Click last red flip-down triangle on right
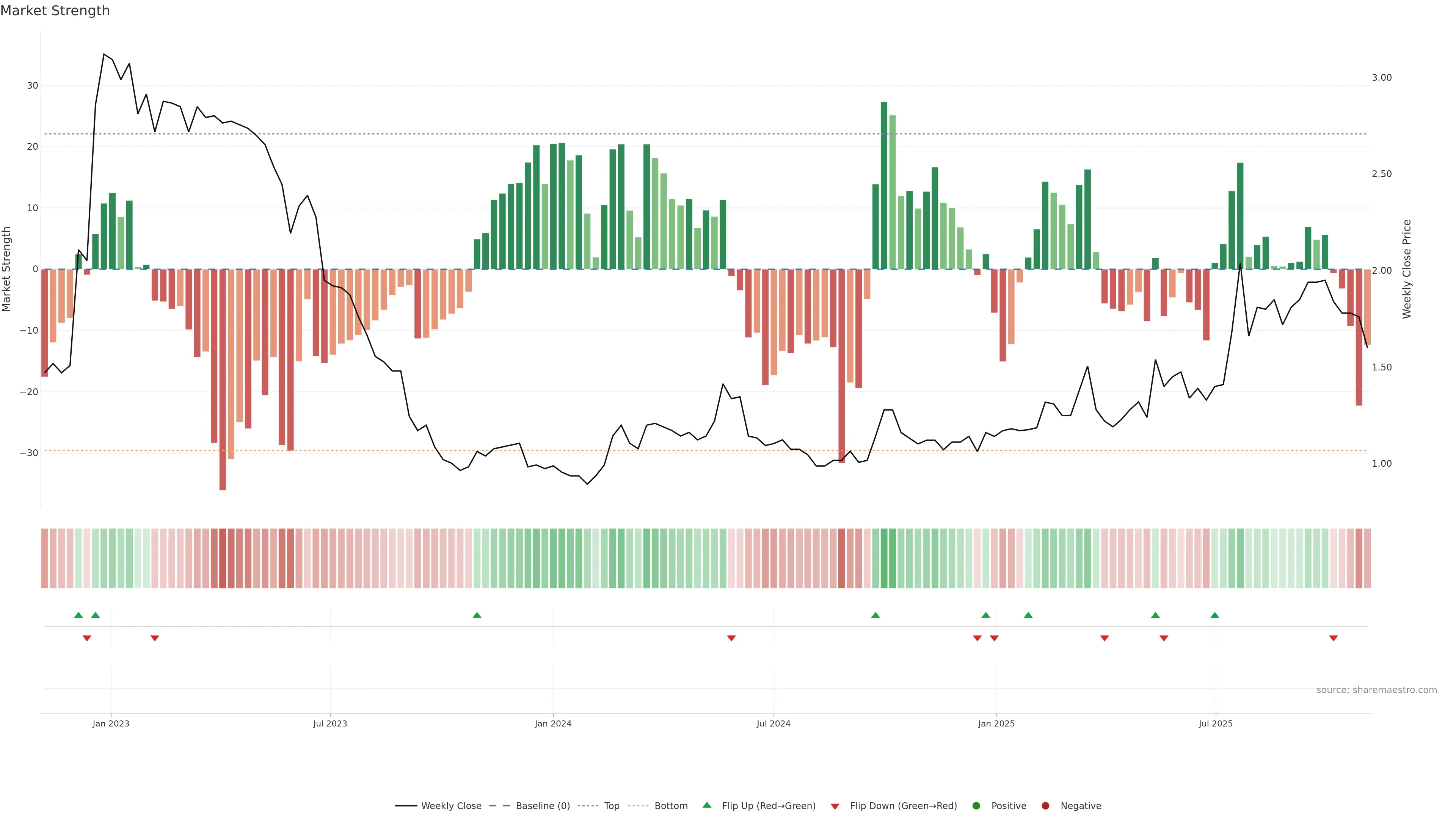This screenshot has width=1456, height=819. pos(1334,638)
